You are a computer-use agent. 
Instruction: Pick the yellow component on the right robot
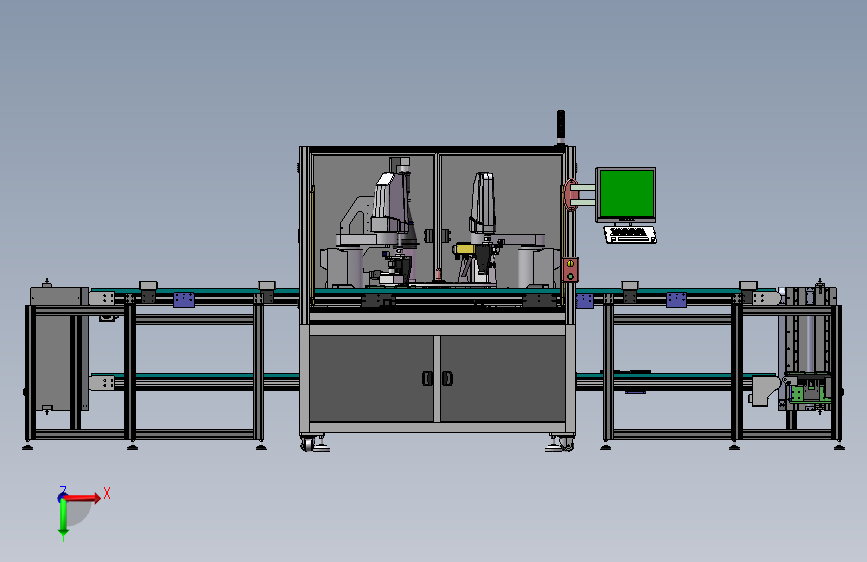pyautogui.click(x=463, y=249)
